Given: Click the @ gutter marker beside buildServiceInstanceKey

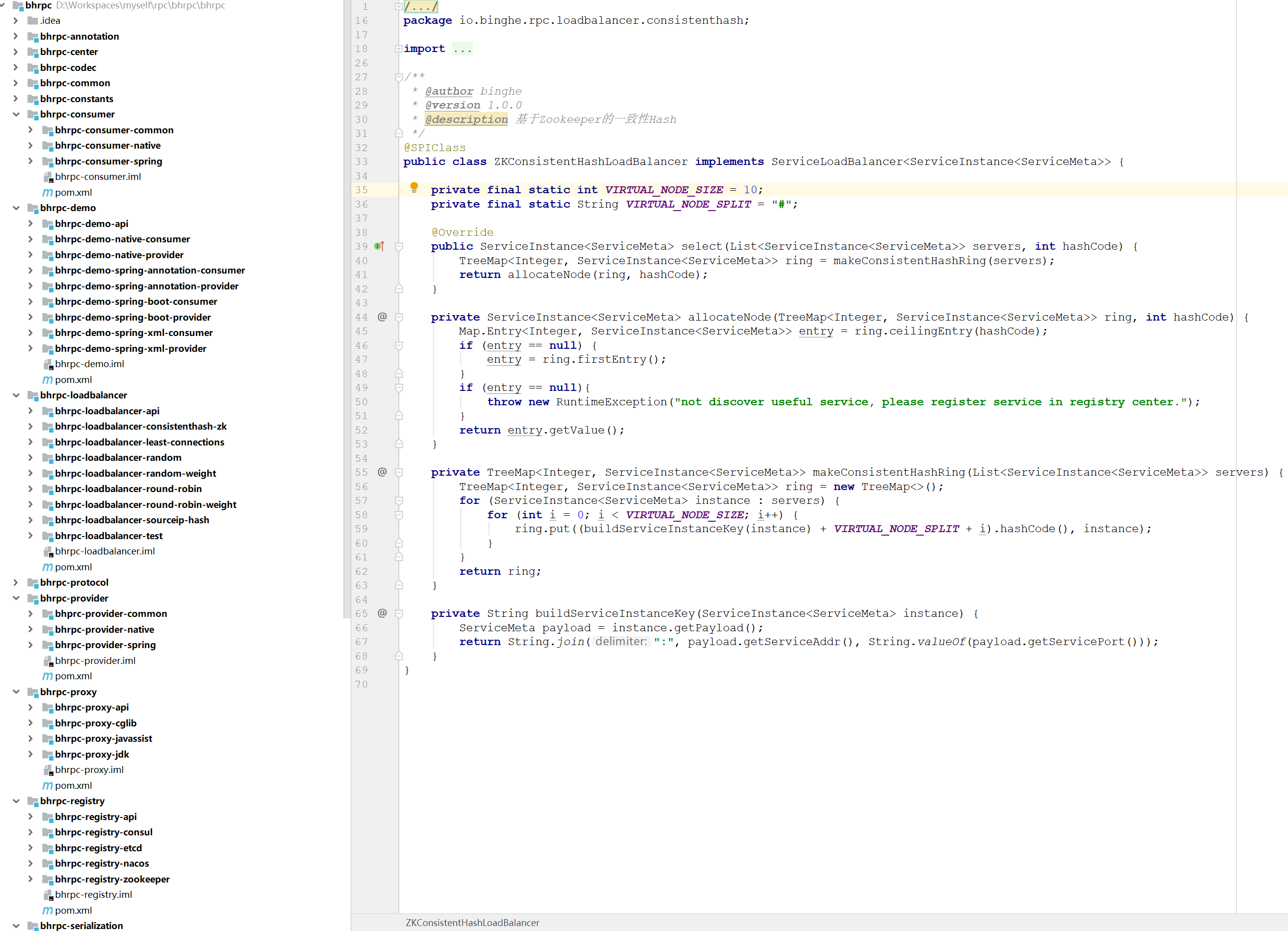Looking at the screenshot, I should click(382, 613).
